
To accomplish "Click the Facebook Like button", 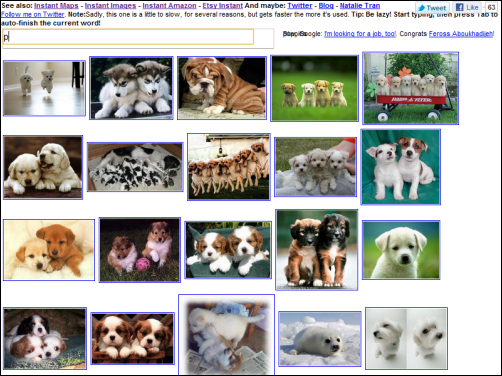I will click(467, 8).
